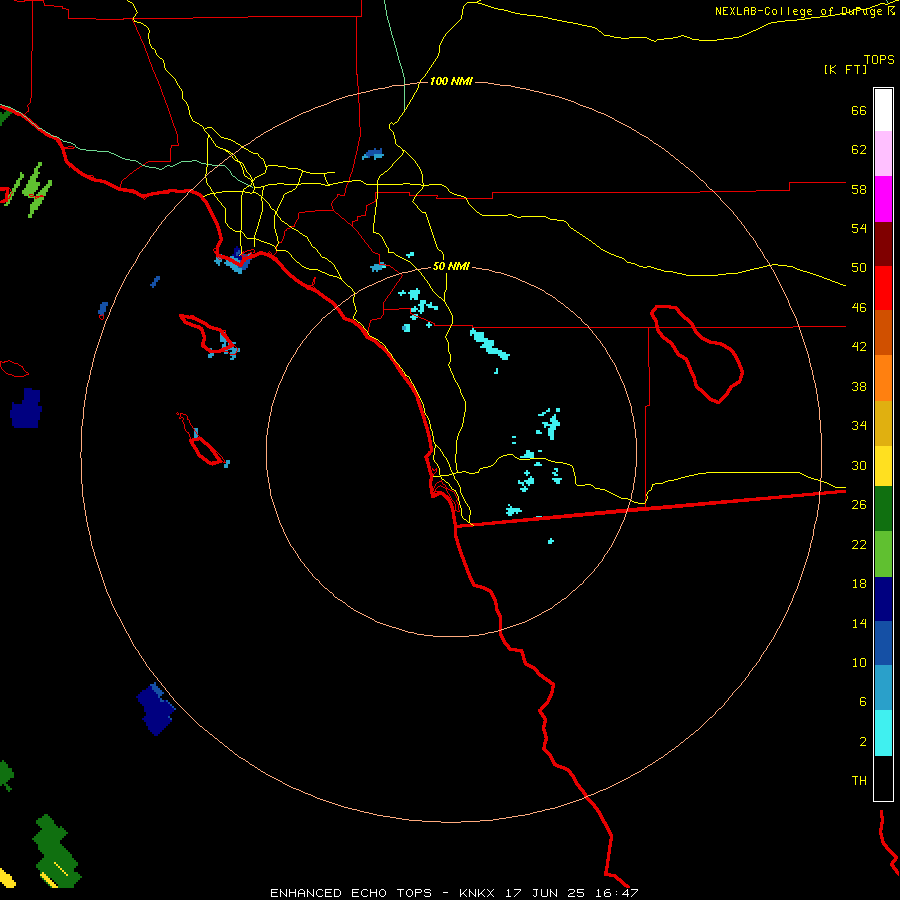This screenshot has width=900, height=900.
Task: Click the black TH threshold swatch
Action: pos(883,778)
